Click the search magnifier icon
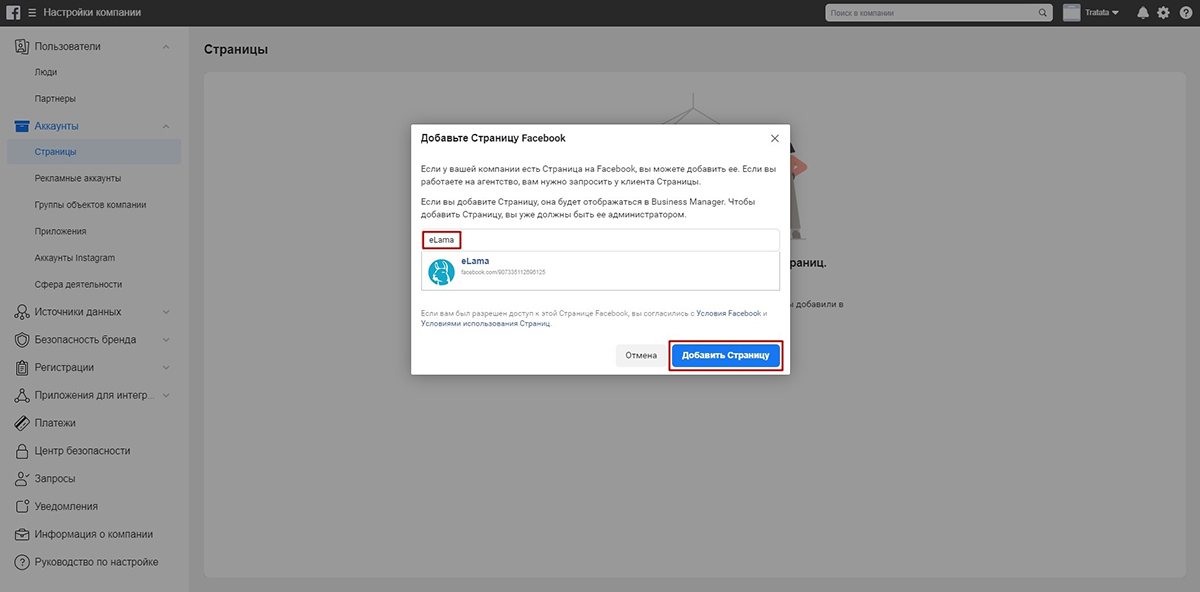Image resolution: width=1200 pixels, height=592 pixels. [x=1043, y=13]
